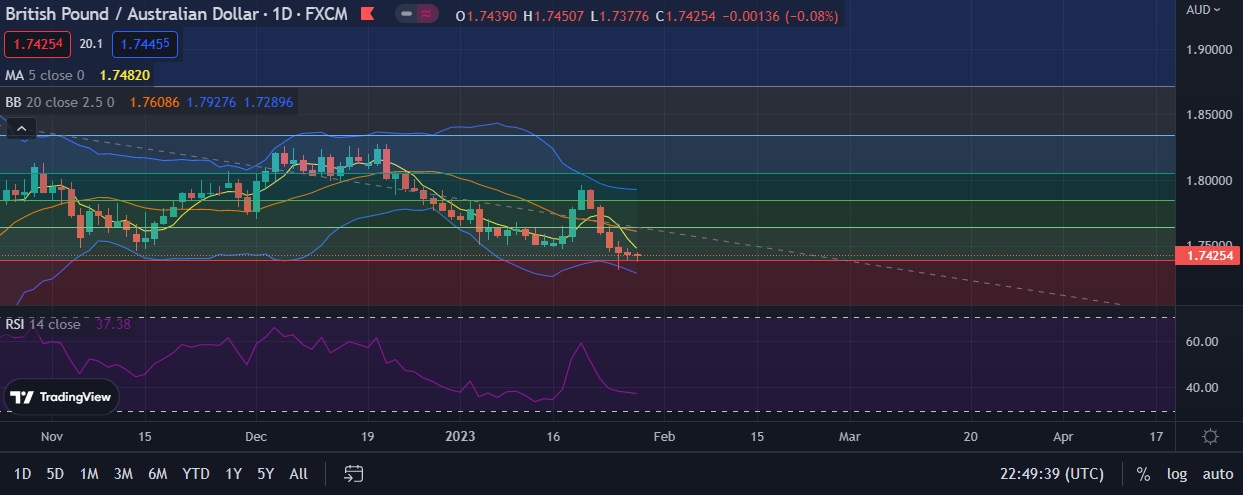Collapse the indicator legend with chevron arrow
Viewport: 1243px width, 495px height.
point(22,127)
